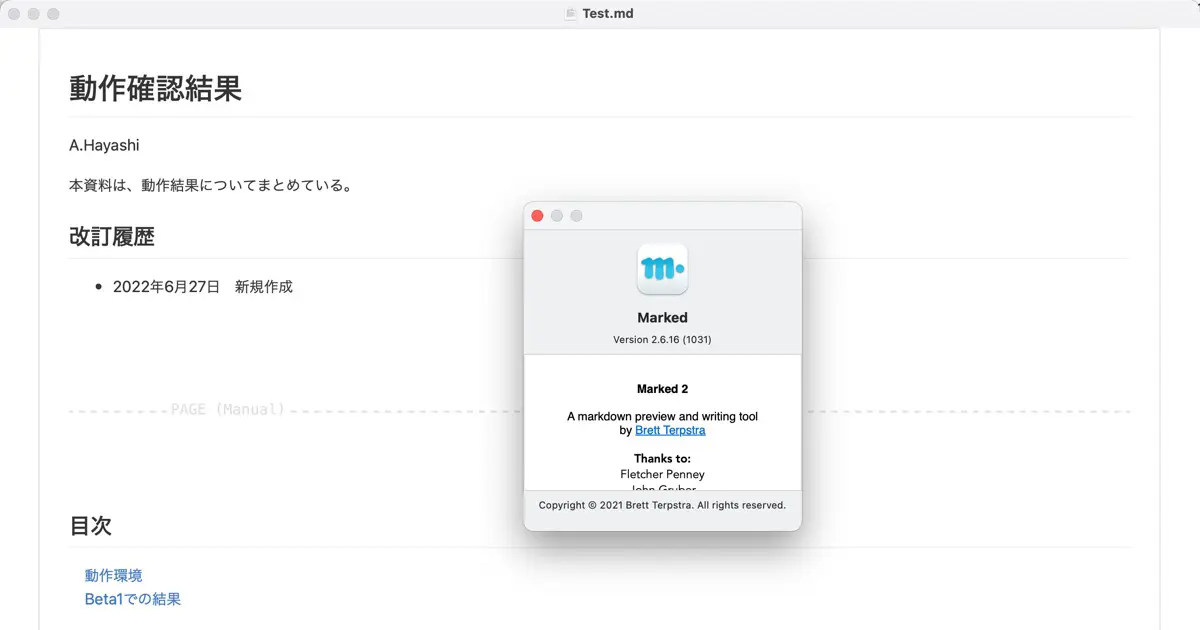Jump to the 動作環境 contents link
Image resolution: width=1200 pixels, height=630 pixels.
113,576
